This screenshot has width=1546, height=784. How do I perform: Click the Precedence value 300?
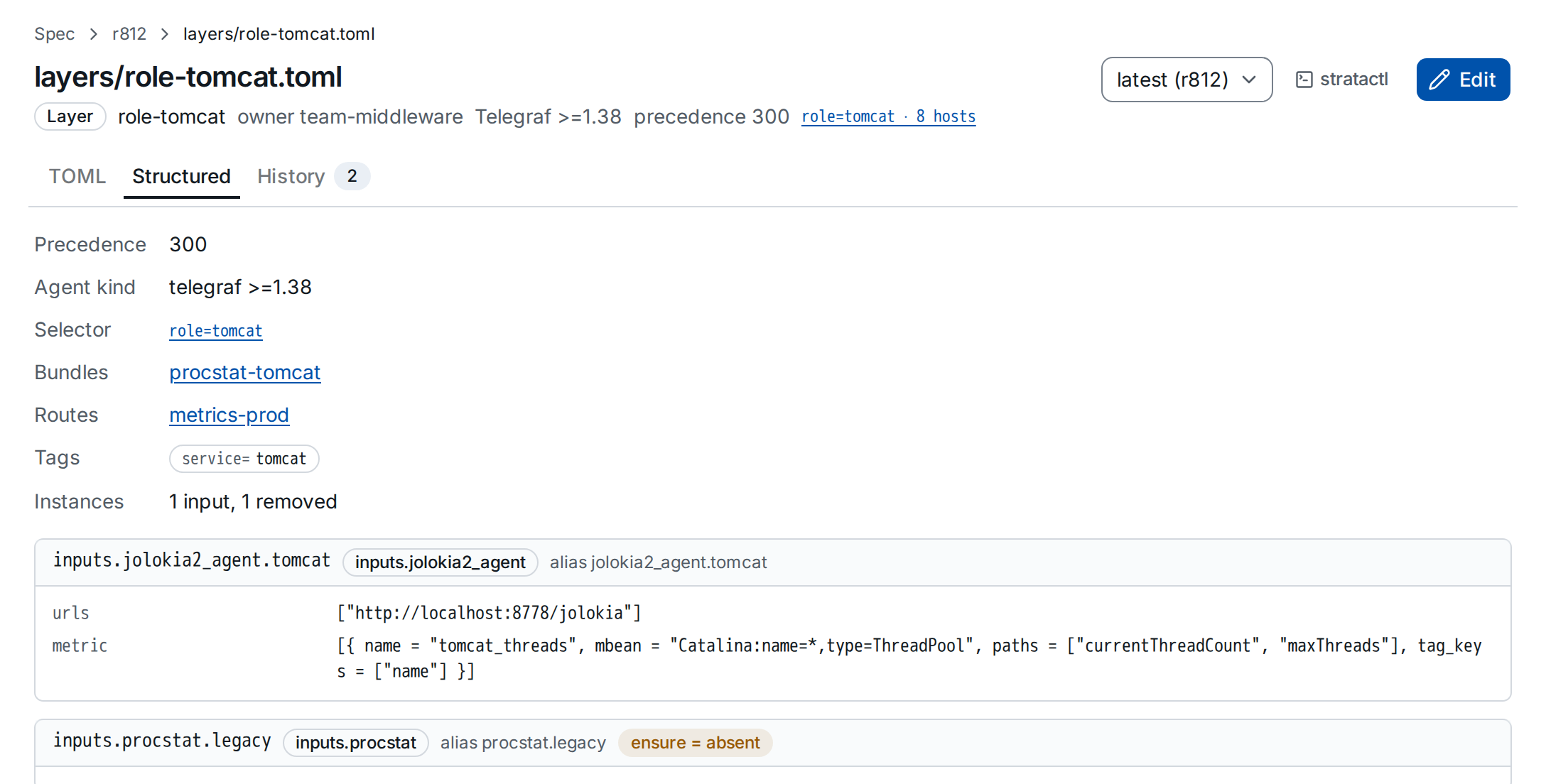click(x=188, y=245)
